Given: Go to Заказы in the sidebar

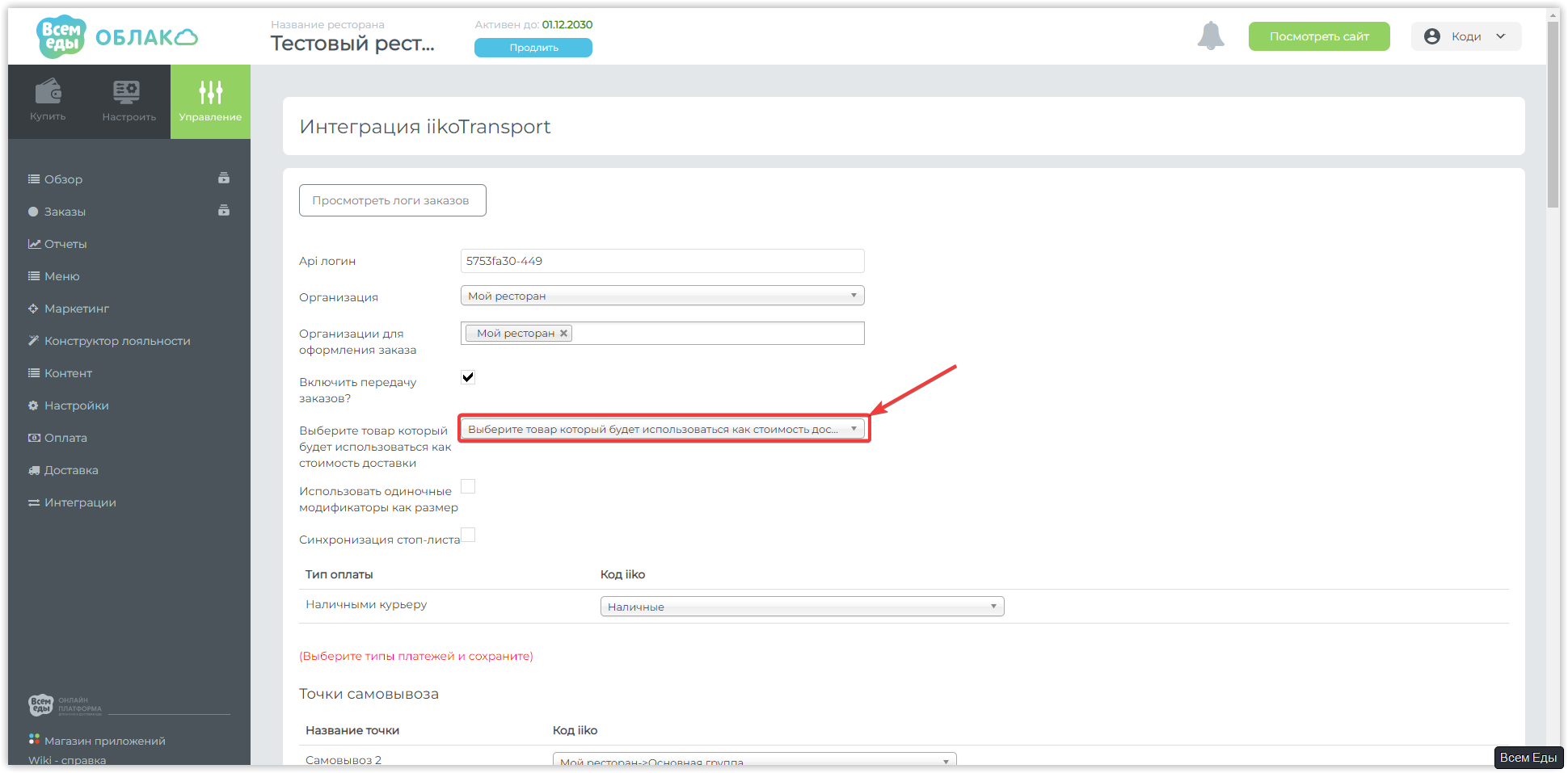Looking at the screenshot, I should [65, 212].
